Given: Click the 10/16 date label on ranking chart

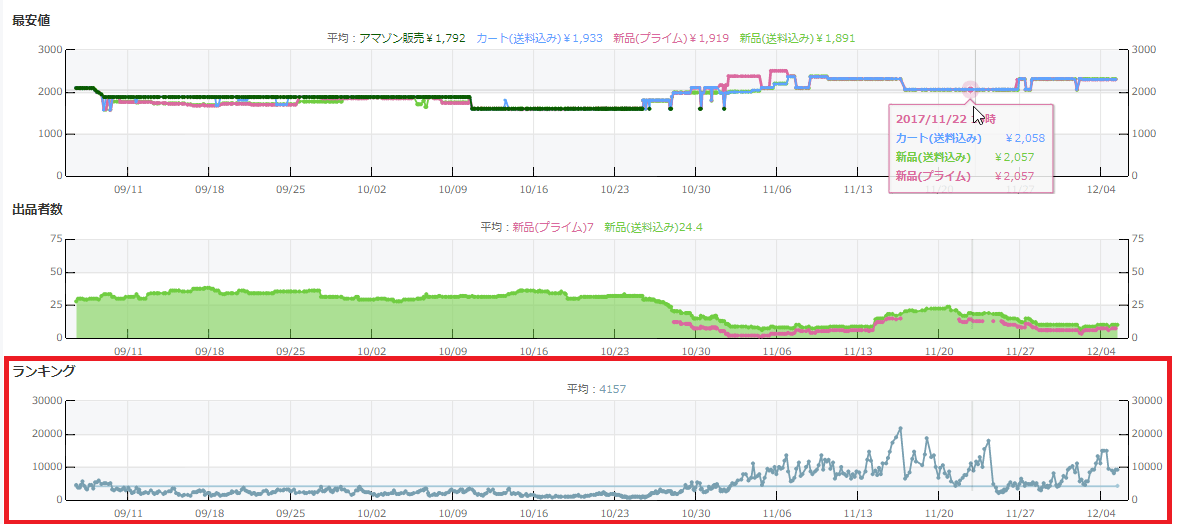Looking at the screenshot, I should [533, 512].
